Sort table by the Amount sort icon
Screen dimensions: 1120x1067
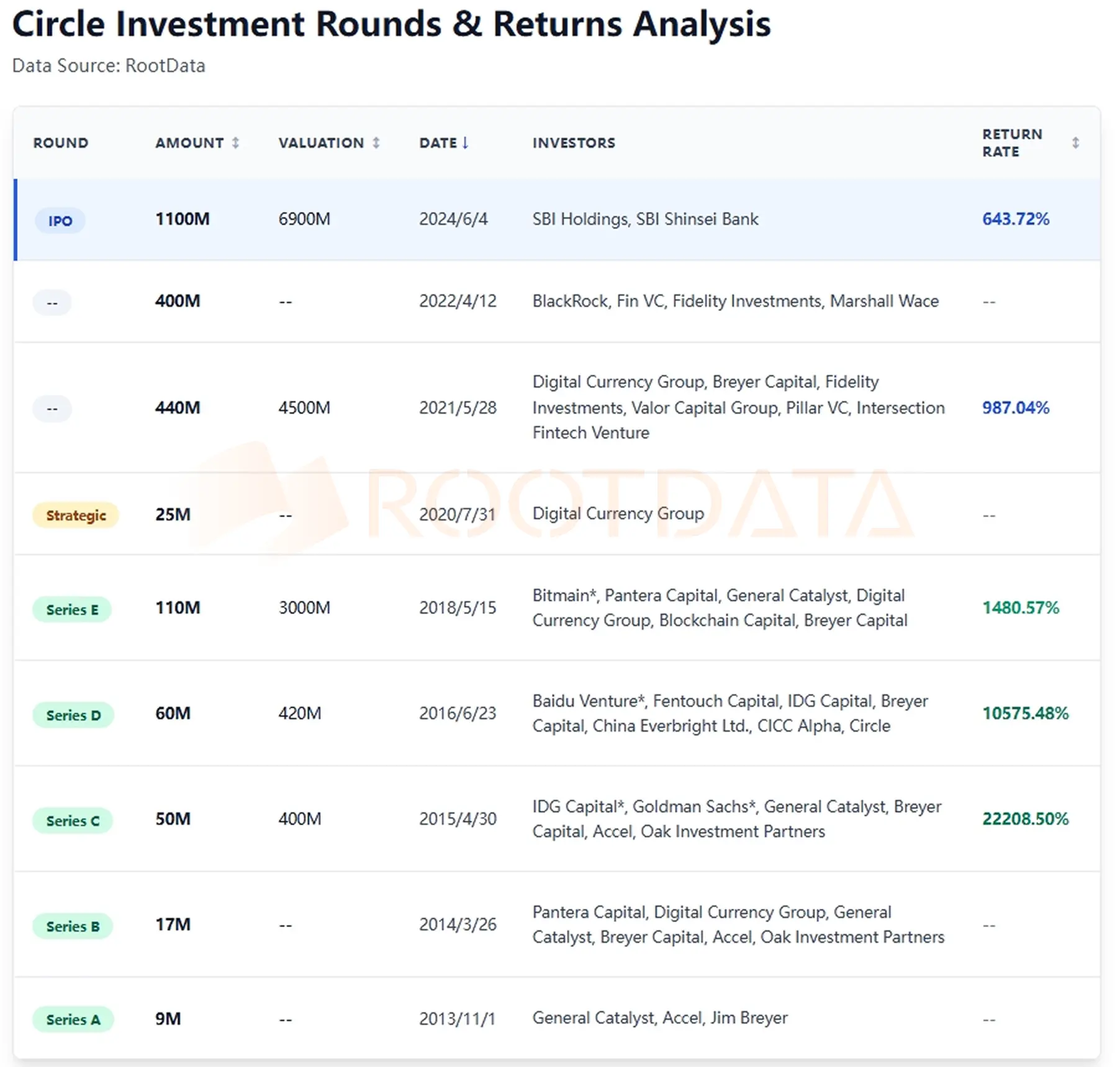pos(235,143)
